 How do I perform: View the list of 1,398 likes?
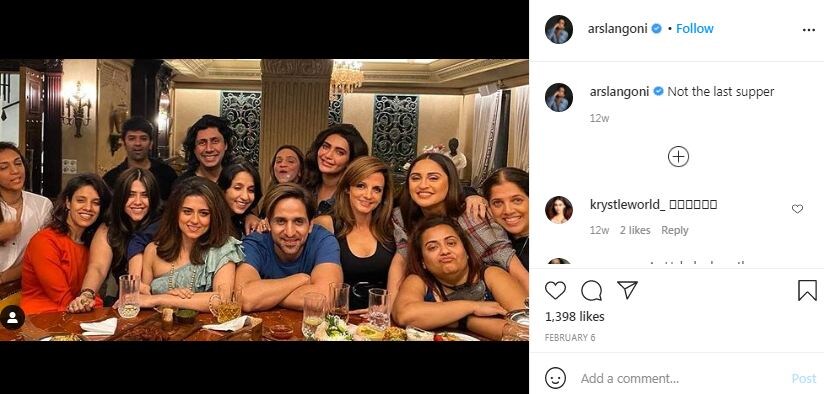coord(574,317)
